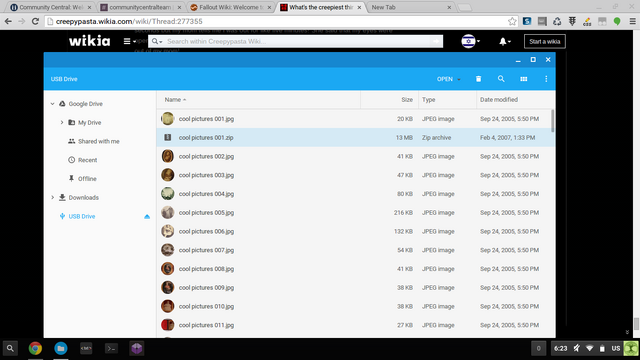The width and height of the screenshot is (640, 360).
Task: Open Files app from the shelf
Action: click(x=61, y=348)
